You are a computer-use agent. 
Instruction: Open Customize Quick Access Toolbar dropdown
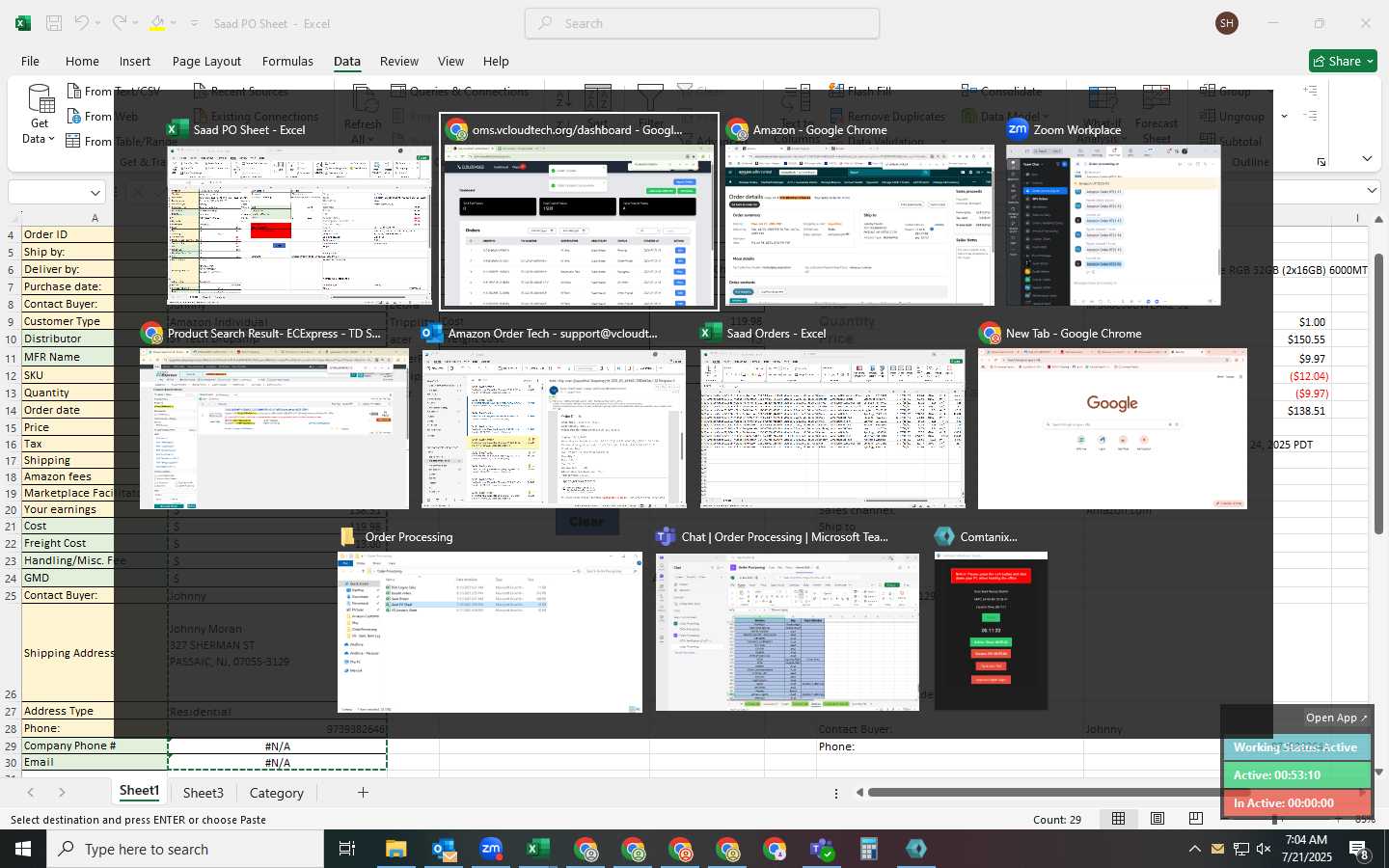pyautogui.click(x=194, y=23)
